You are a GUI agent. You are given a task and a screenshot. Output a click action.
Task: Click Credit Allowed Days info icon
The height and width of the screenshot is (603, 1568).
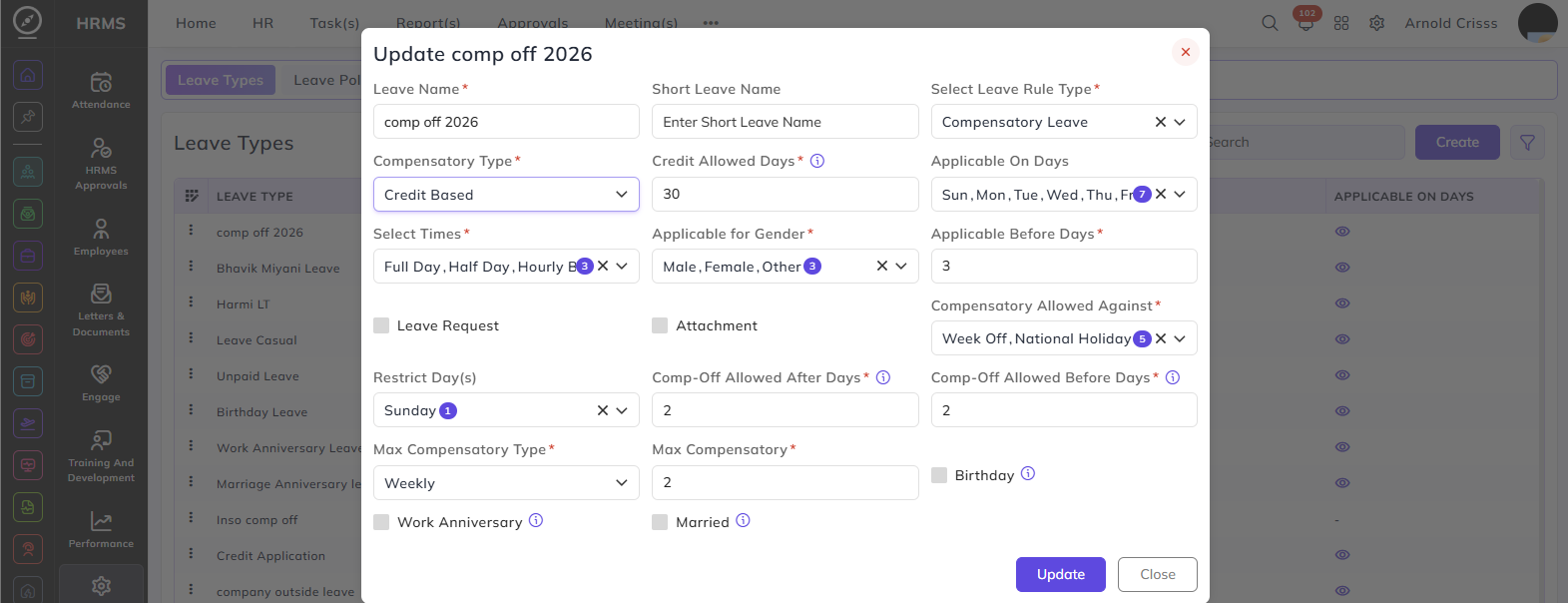(x=817, y=161)
